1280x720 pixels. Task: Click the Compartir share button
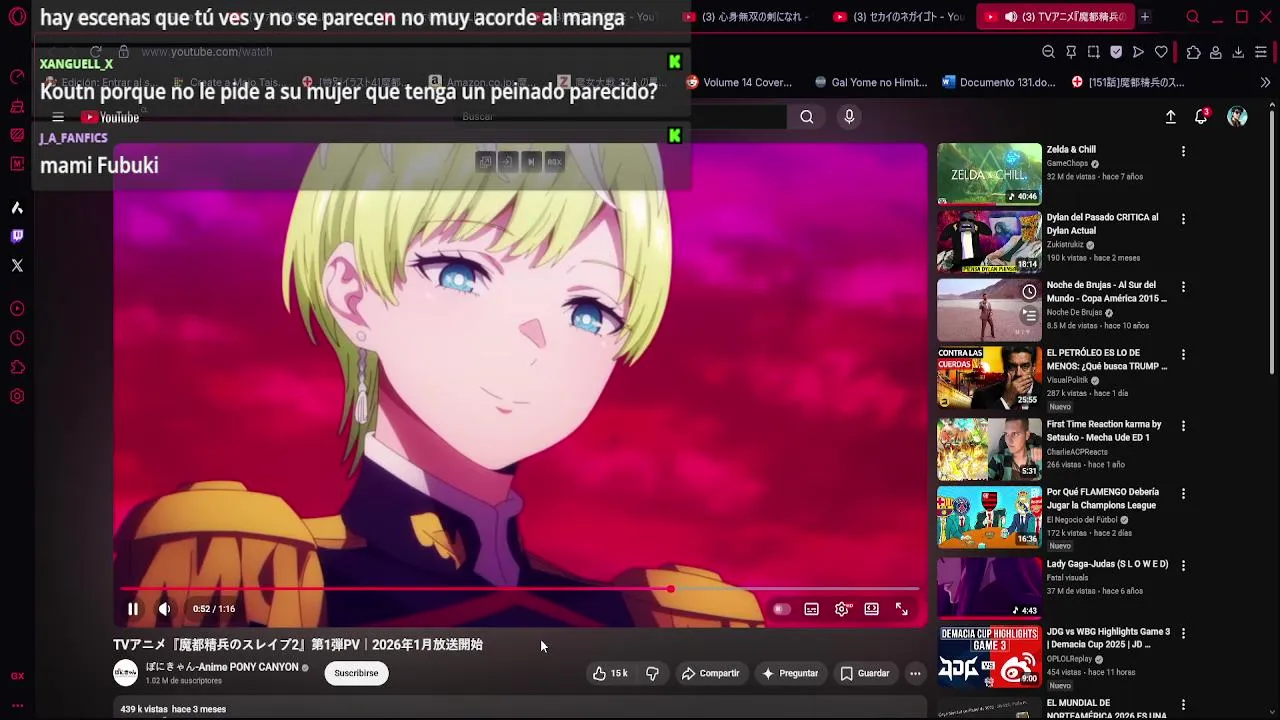[711, 673]
